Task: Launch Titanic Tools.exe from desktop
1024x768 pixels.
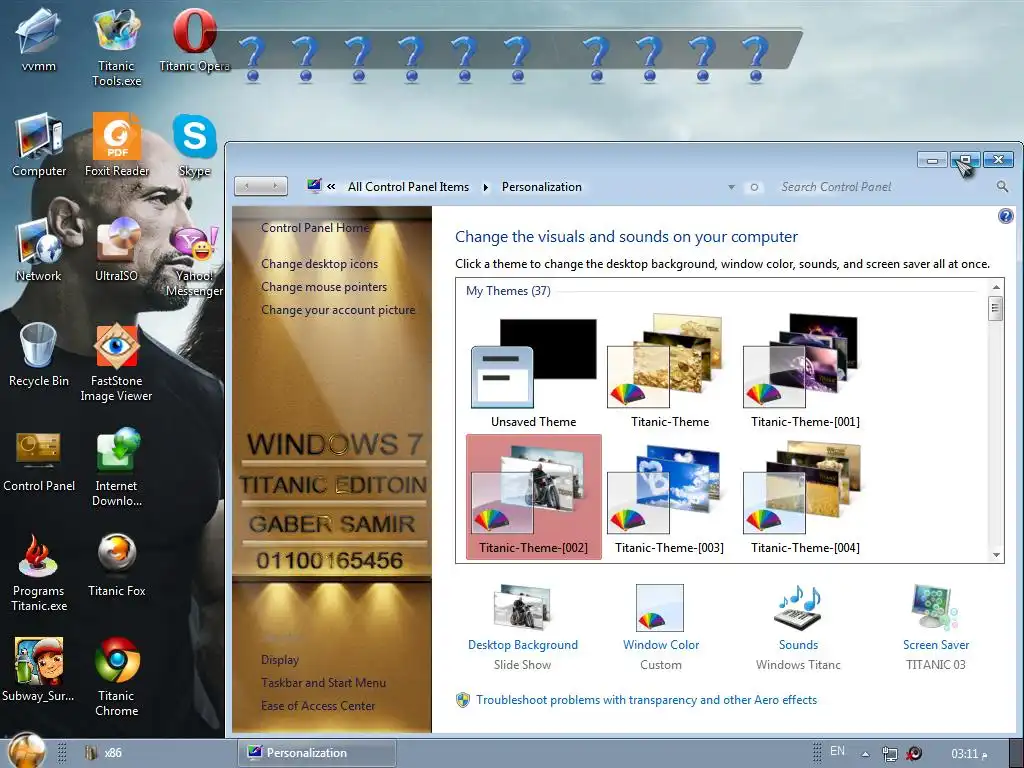Action: point(116,47)
